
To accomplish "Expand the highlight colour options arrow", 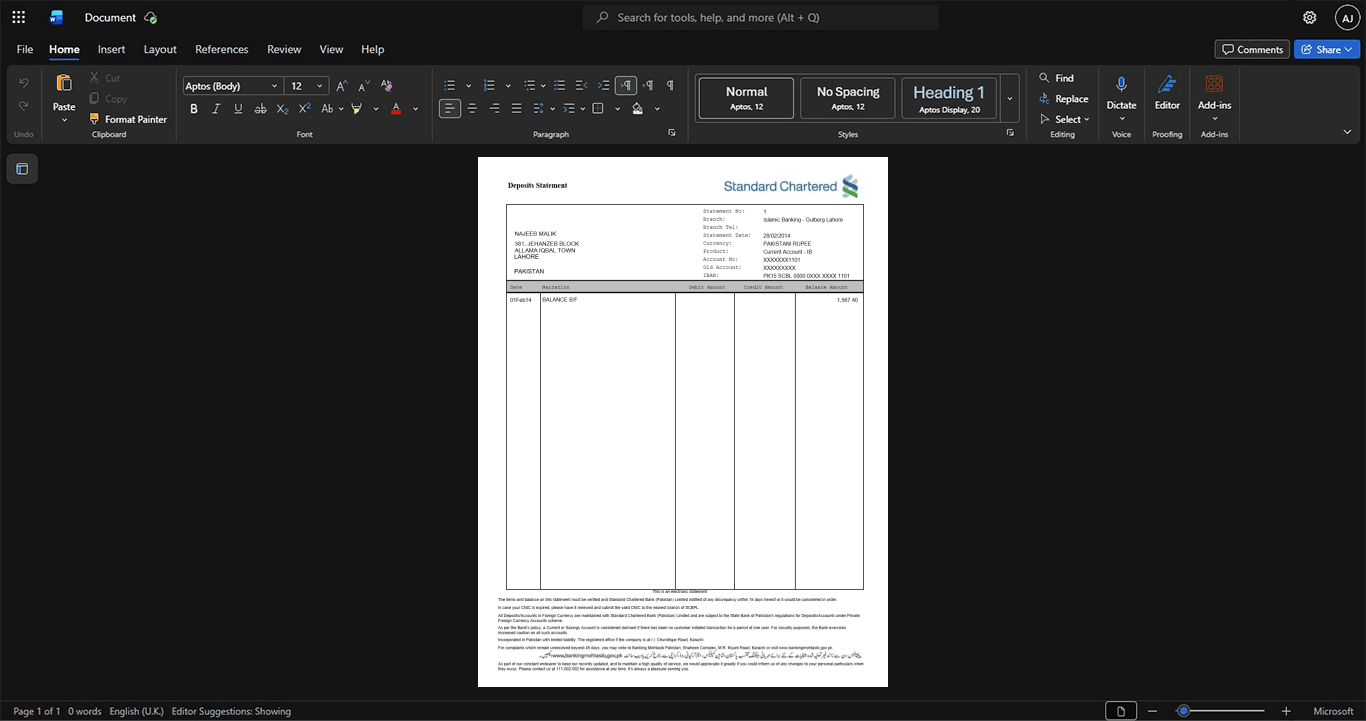I will click(x=376, y=108).
